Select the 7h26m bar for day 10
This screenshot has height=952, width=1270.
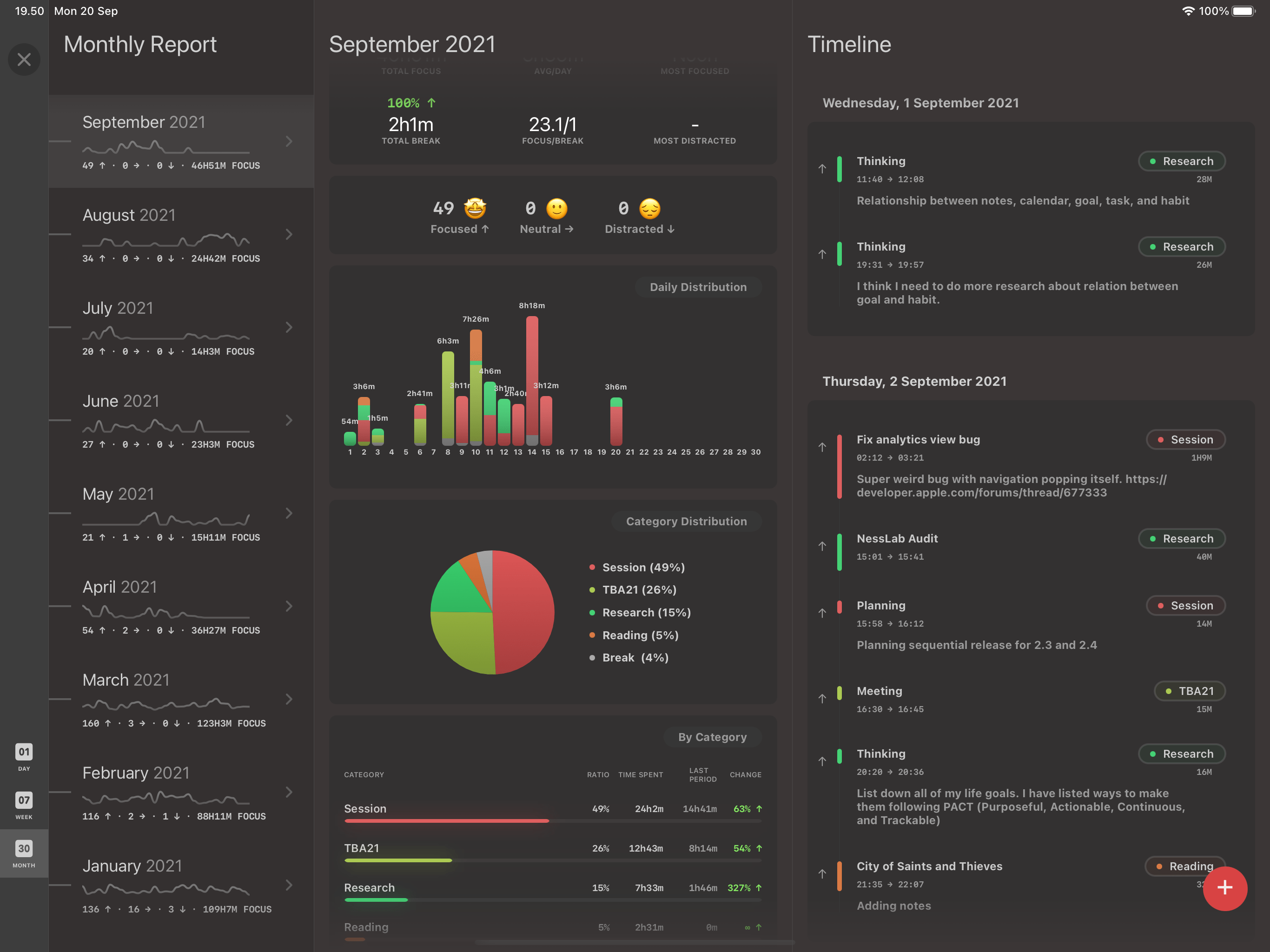pos(476,388)
